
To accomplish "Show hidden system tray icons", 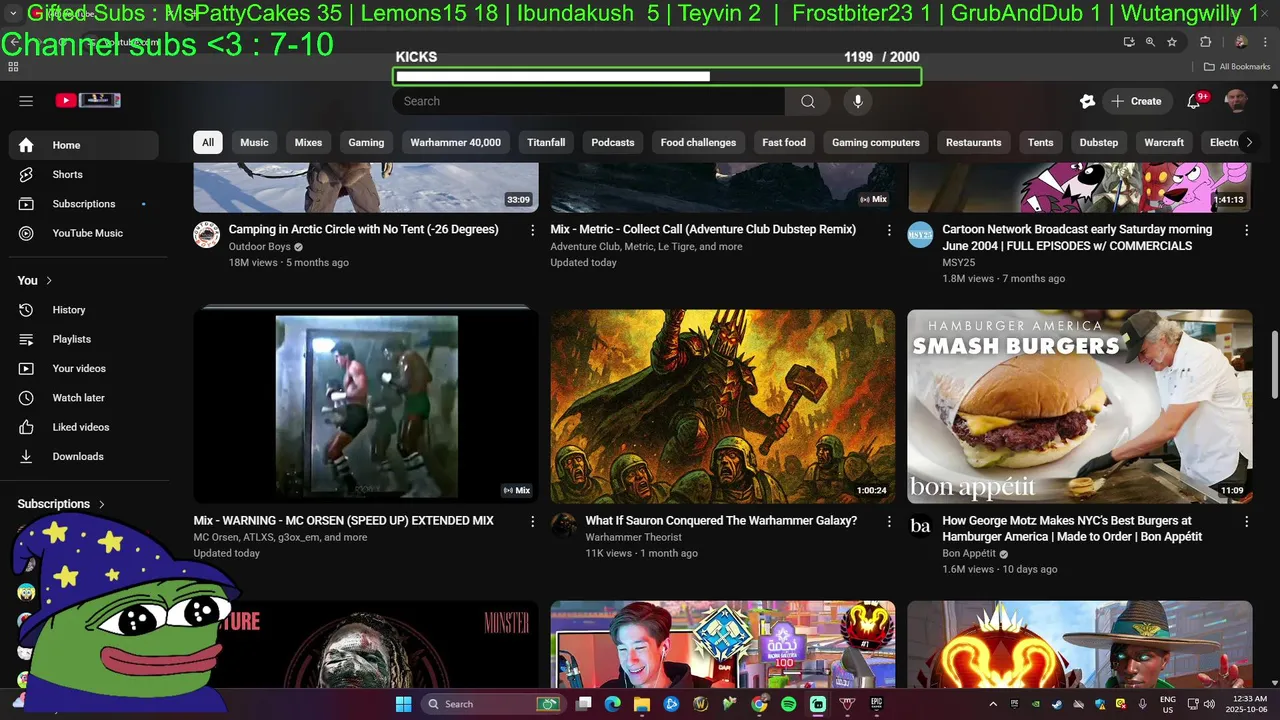I will point(993,704).
